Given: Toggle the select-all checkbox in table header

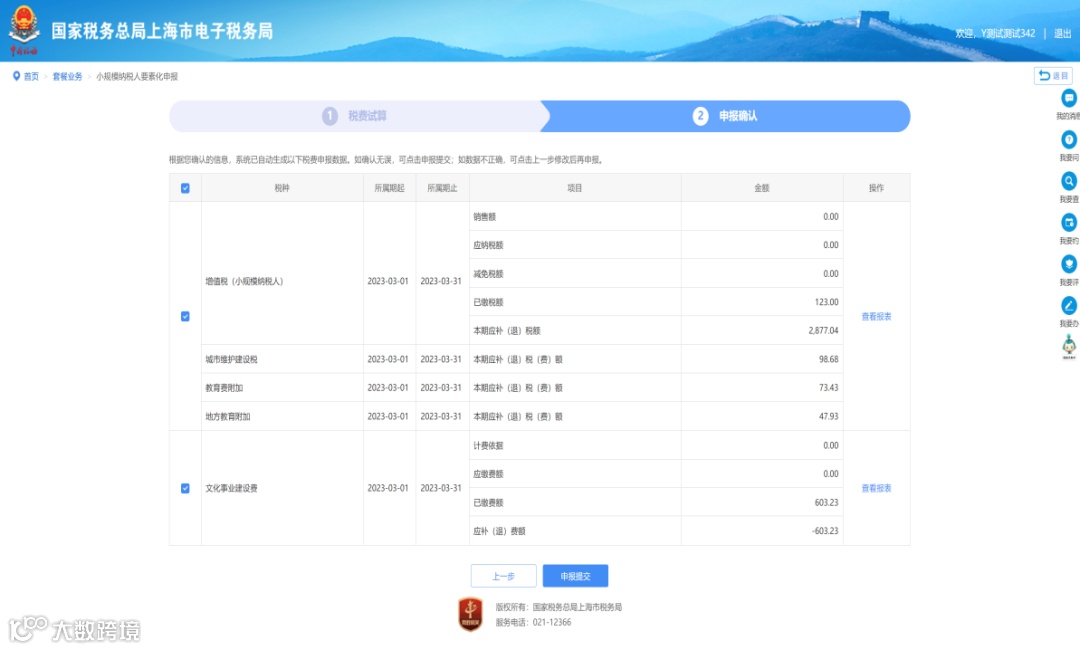Looking at the screenshot, I should pos(185,188).
